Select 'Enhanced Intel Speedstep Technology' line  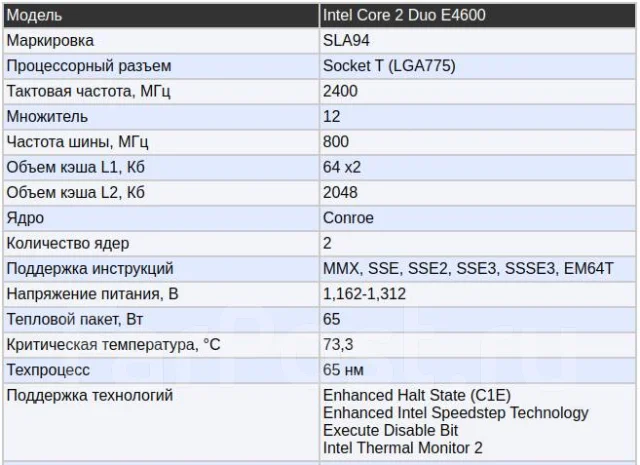(x=456, y=413)
